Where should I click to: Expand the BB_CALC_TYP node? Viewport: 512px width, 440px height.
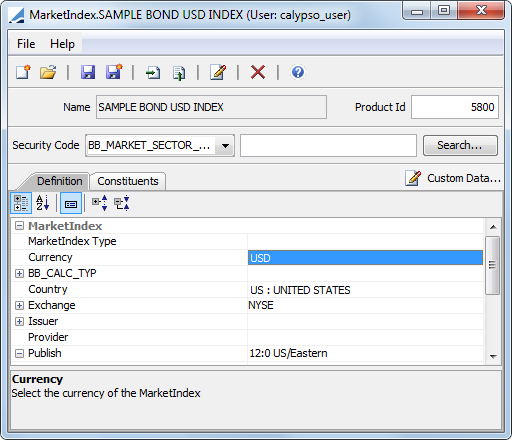coord(20,274)
